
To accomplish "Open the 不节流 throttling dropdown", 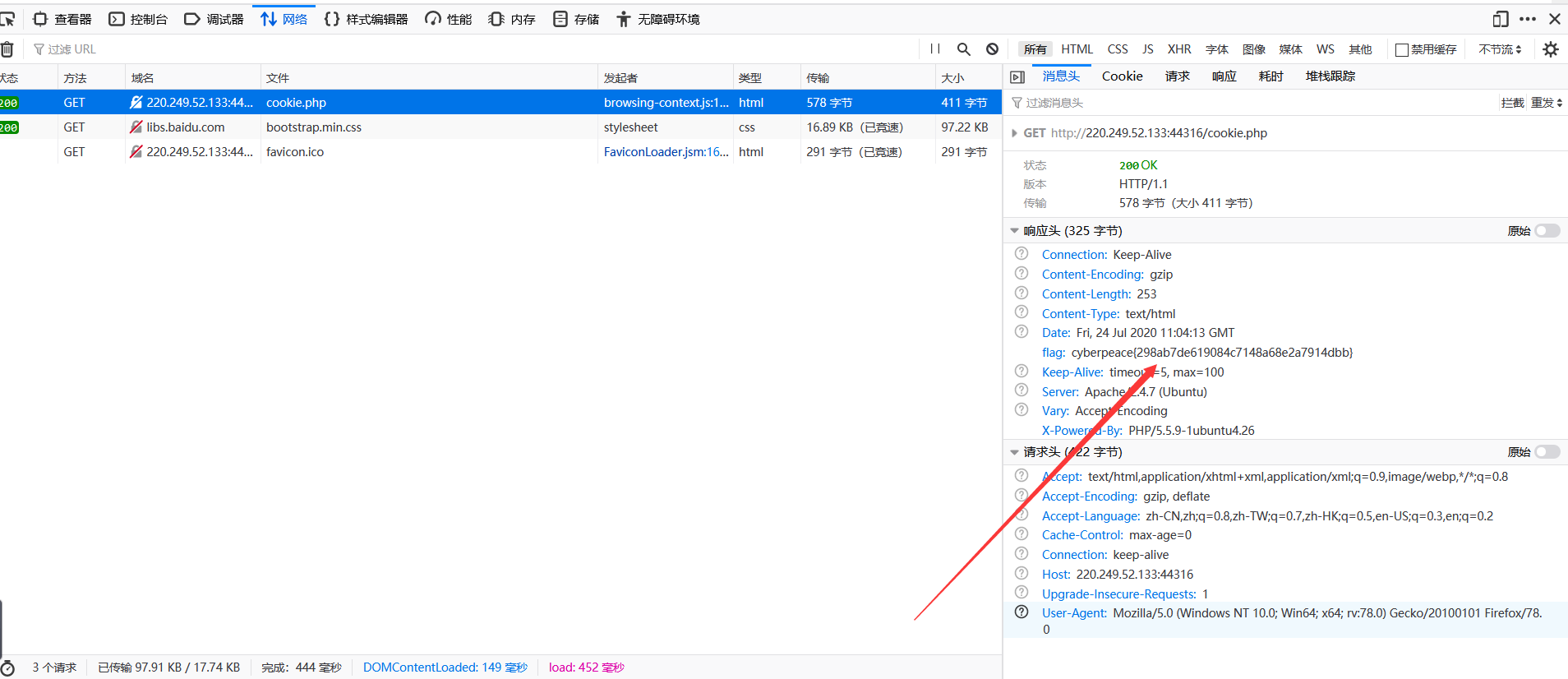I will coord(1501,49).
